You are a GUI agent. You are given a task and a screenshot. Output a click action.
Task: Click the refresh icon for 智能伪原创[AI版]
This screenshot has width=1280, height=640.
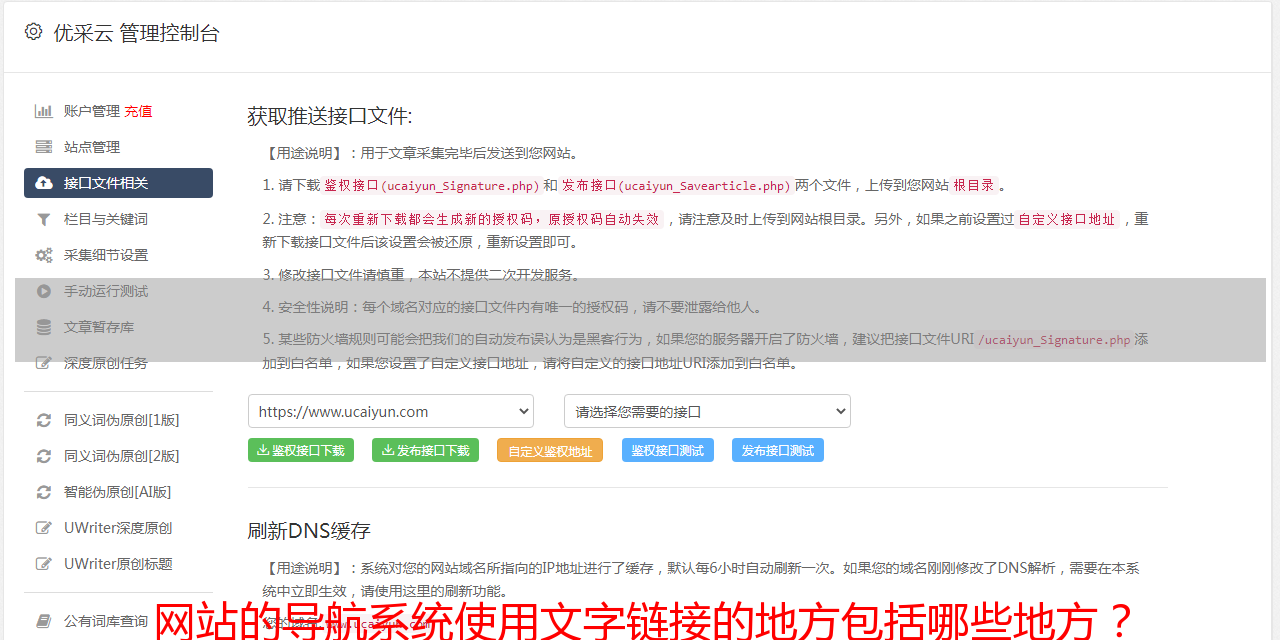pyautogui.click(x=44, y=492)
